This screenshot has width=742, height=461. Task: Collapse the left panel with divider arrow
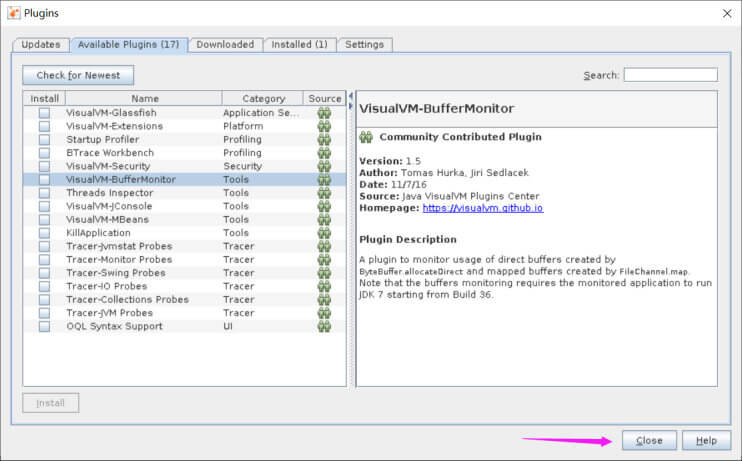pos(351,96)
